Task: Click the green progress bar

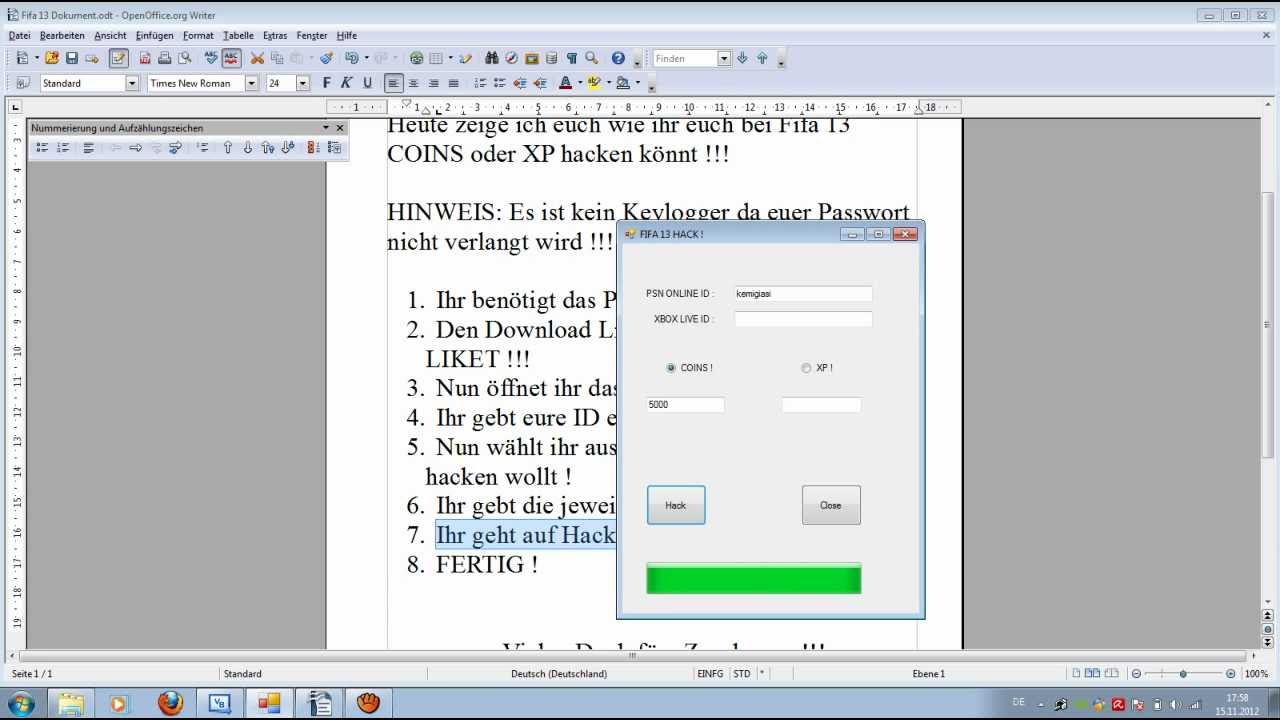Action: point(753,578)
